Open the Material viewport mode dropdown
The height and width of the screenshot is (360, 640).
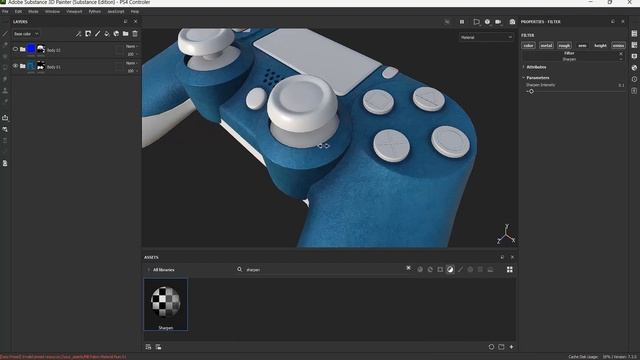(486, 37)
